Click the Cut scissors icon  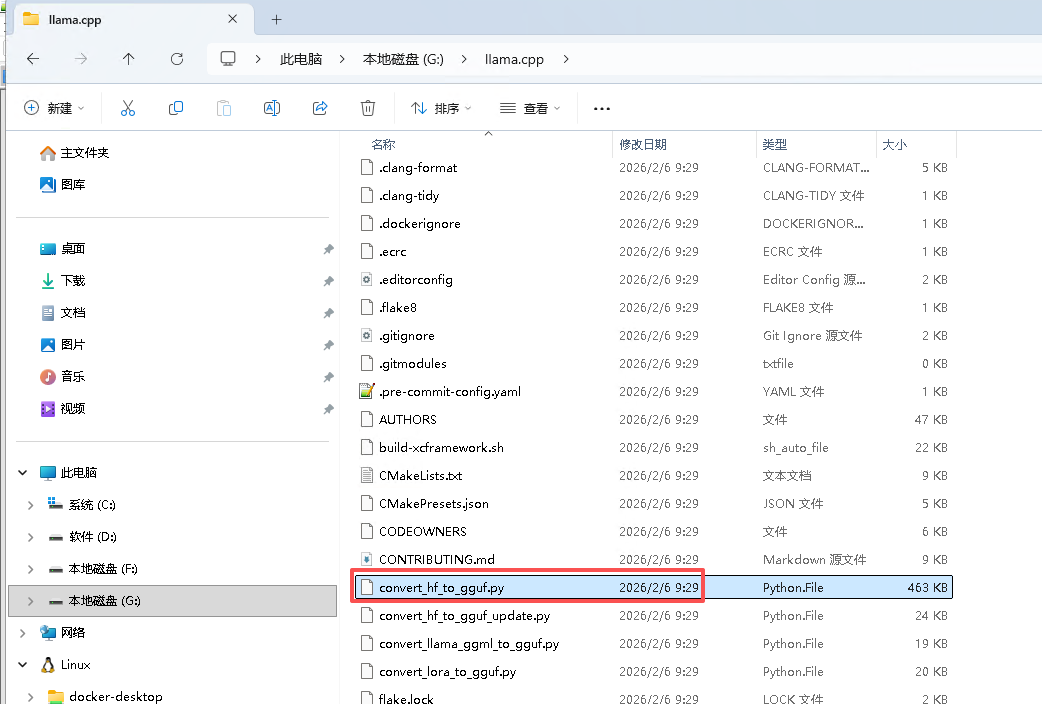[x=128, y=108]
